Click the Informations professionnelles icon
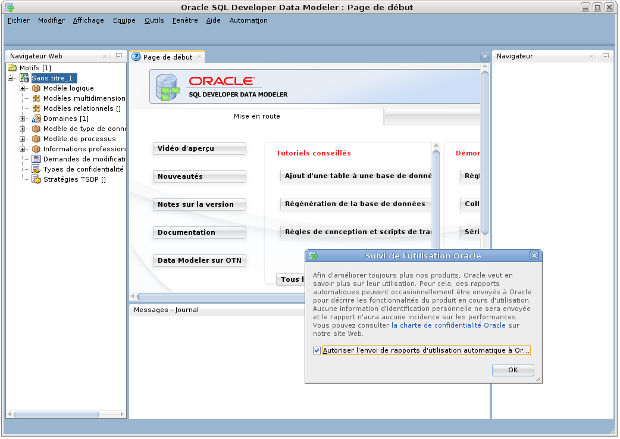Image resolution: width=620 pixels, height=439 pixels. tap(36, 149)
